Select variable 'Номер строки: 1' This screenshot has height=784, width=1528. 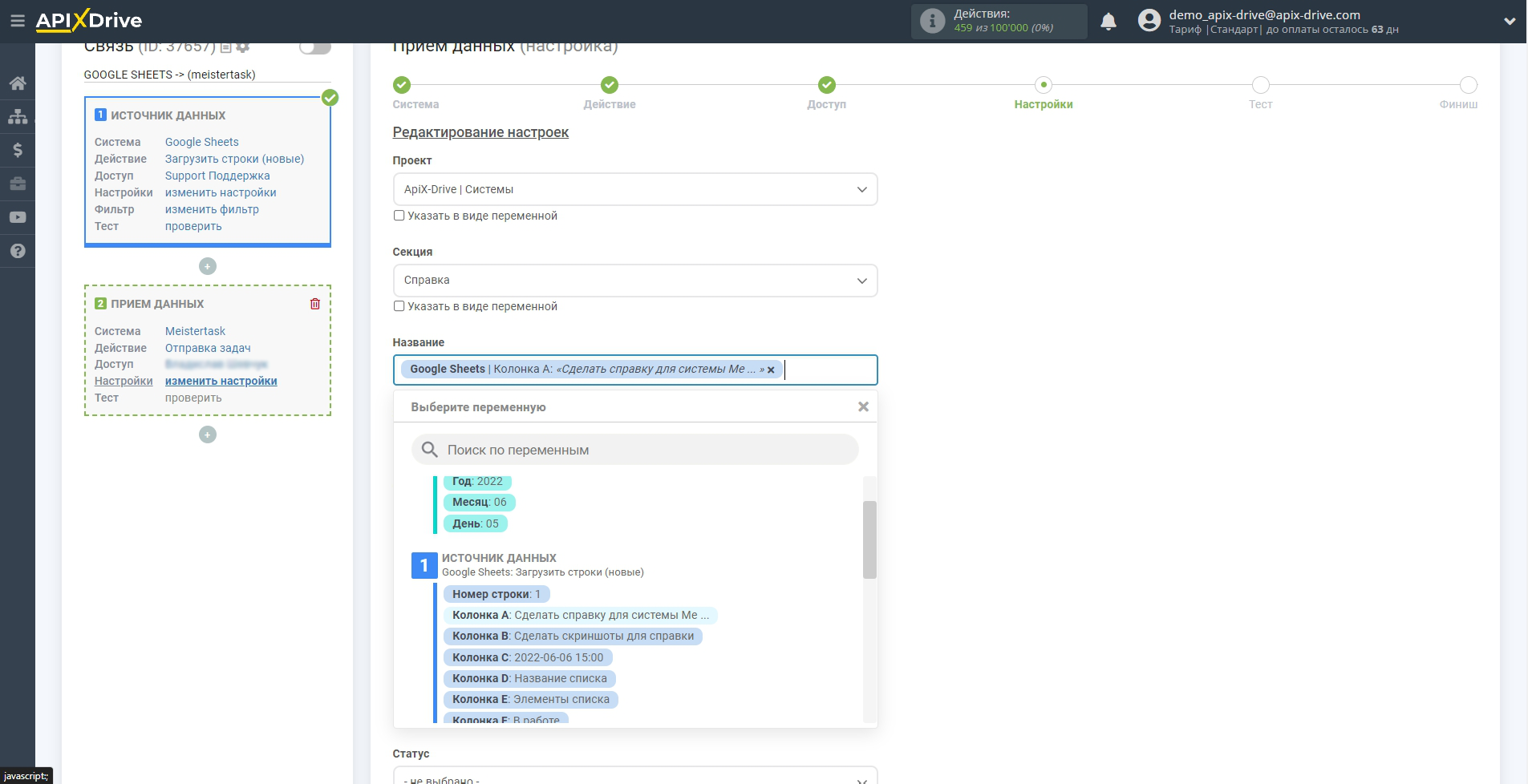496,594
